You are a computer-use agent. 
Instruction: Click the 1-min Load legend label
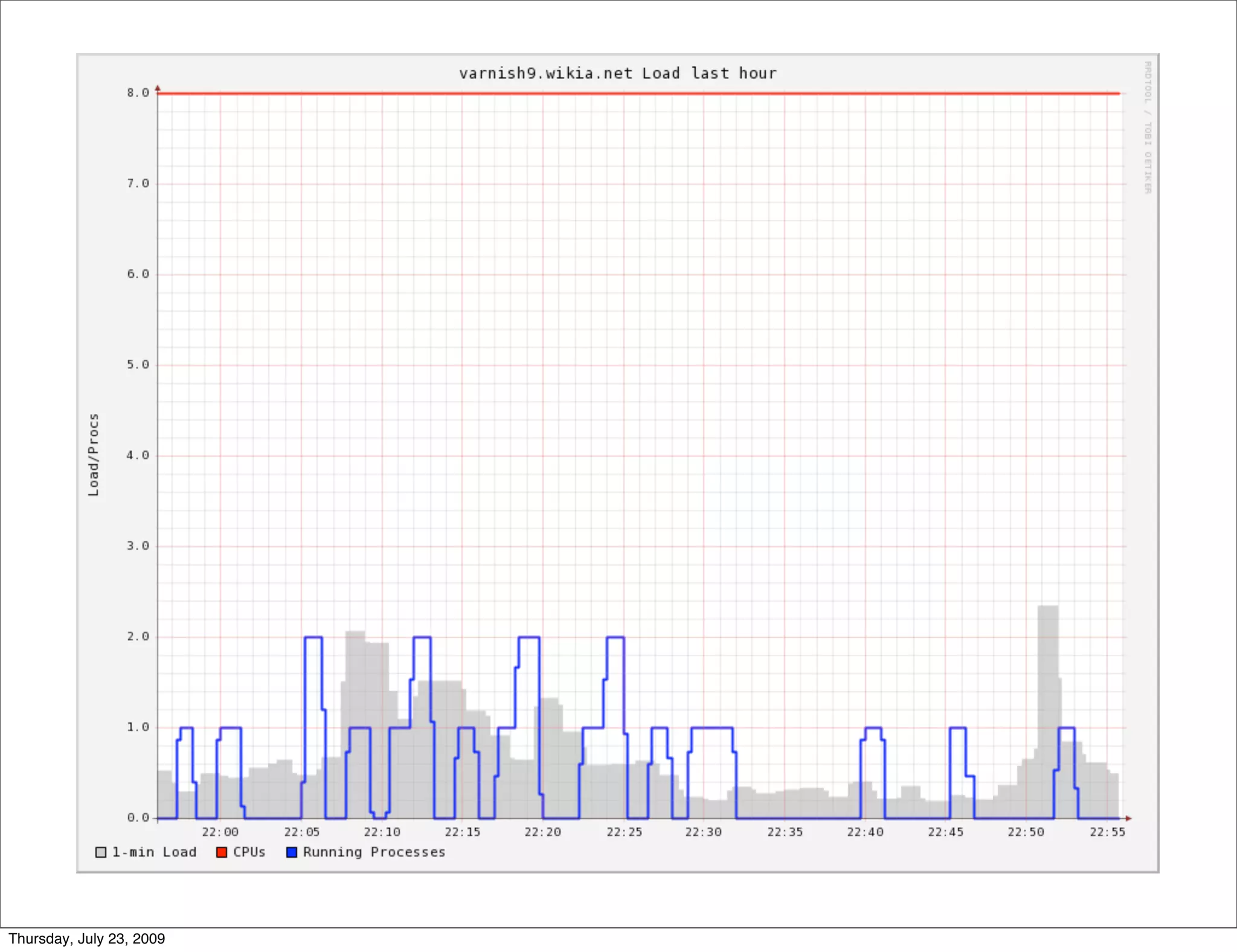click(x=154, y=852)
